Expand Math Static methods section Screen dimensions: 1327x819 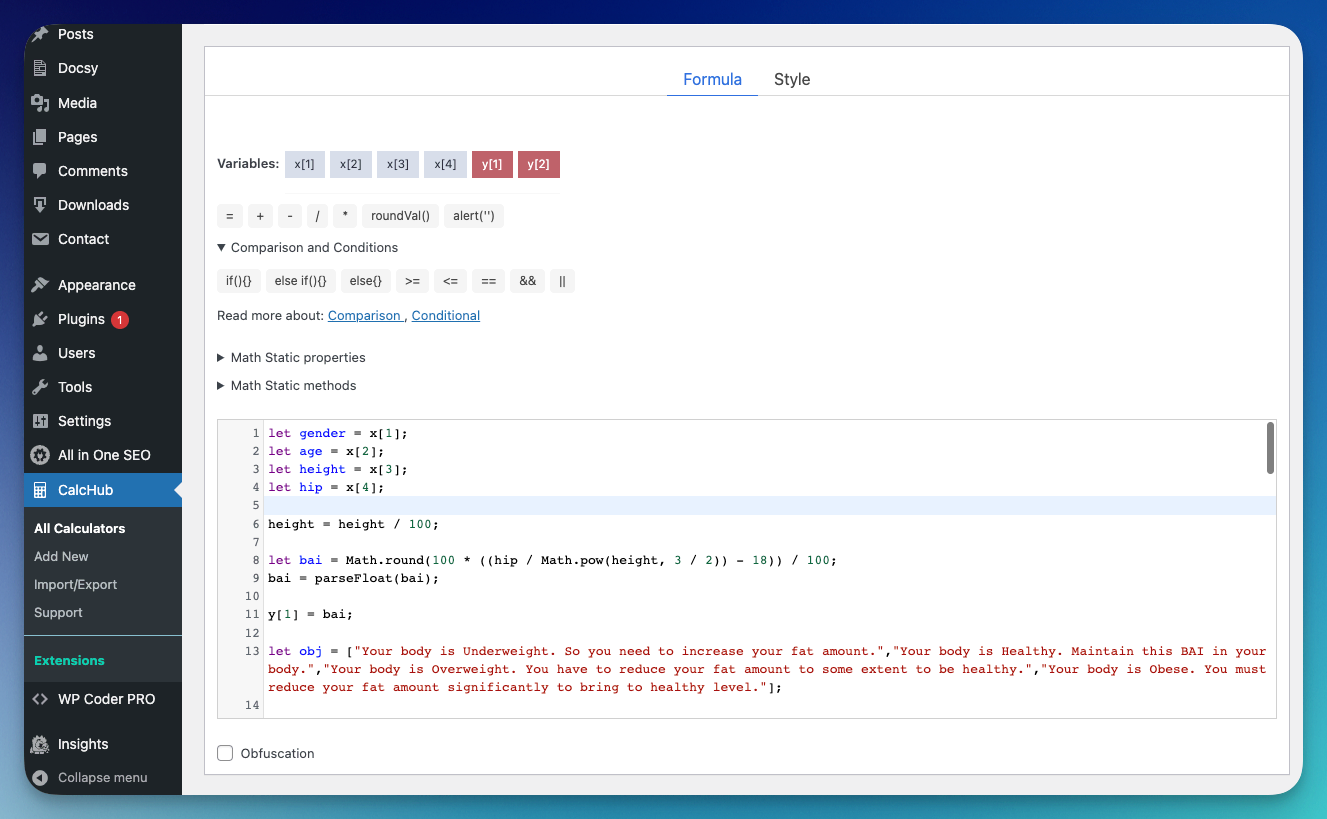point(287,385)
